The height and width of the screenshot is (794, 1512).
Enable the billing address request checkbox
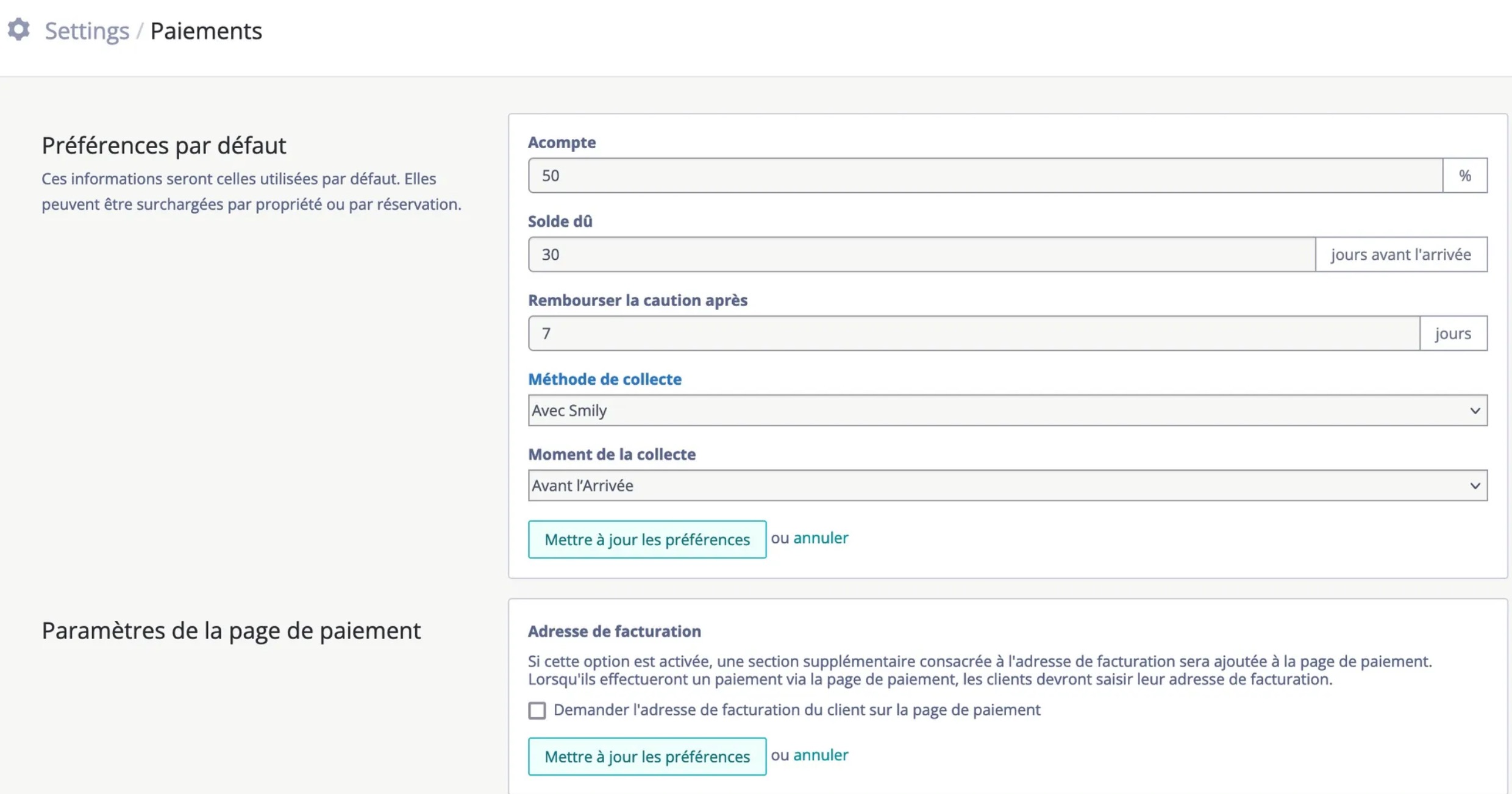[x=537, y=710]
